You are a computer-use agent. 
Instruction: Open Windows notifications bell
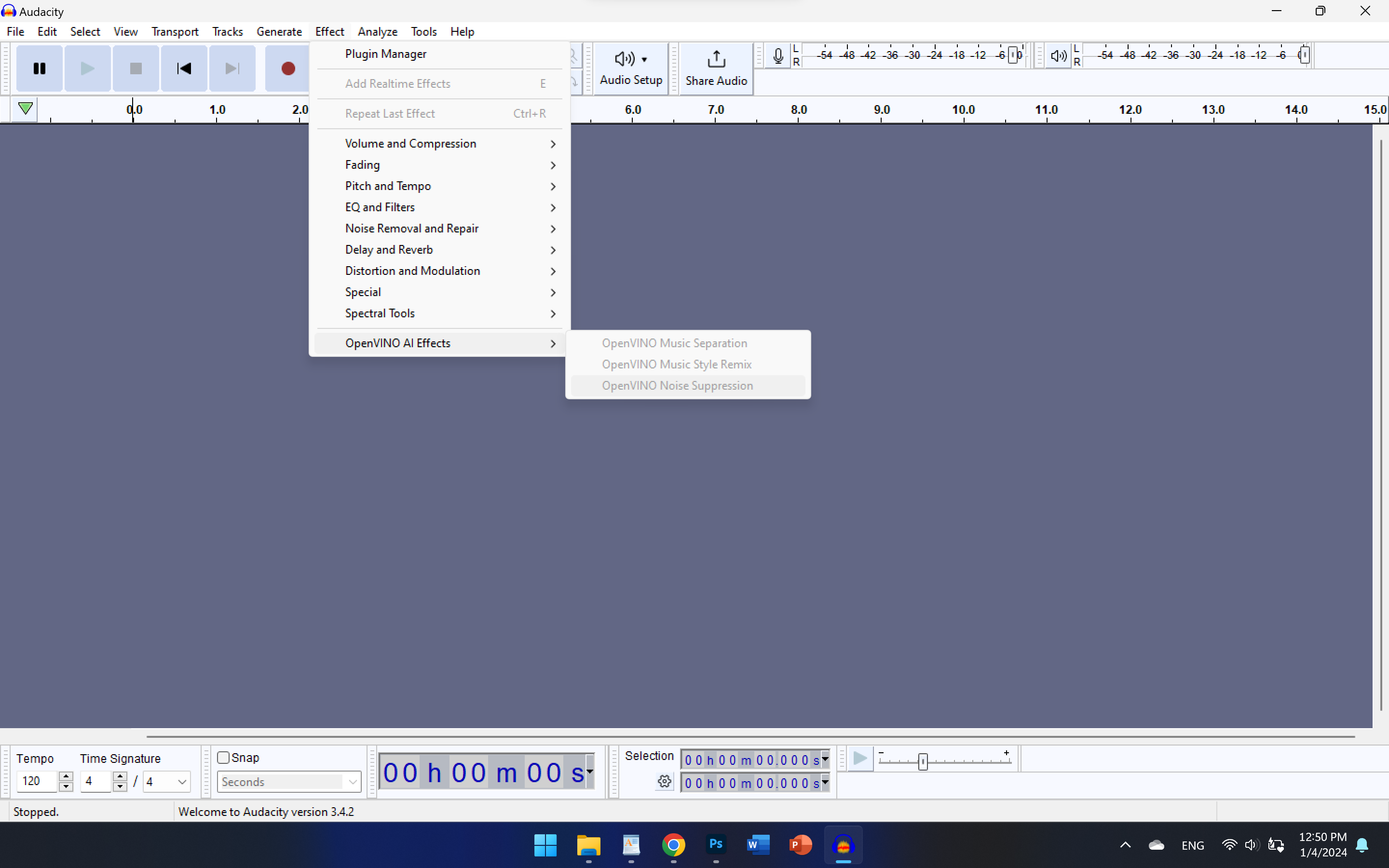point(1362,845)
